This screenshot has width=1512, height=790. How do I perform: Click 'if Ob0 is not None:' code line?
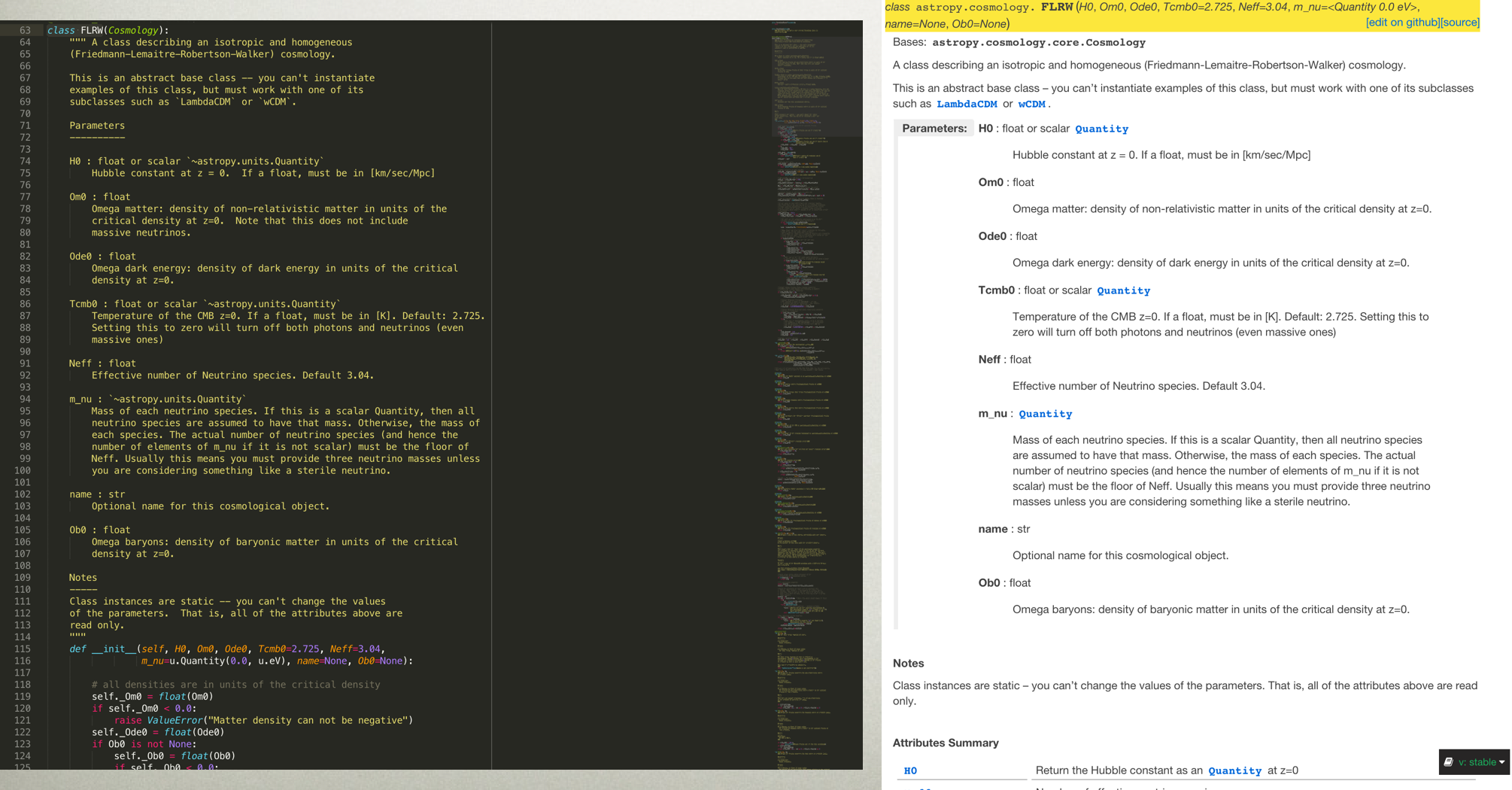[x=142, y=744]
